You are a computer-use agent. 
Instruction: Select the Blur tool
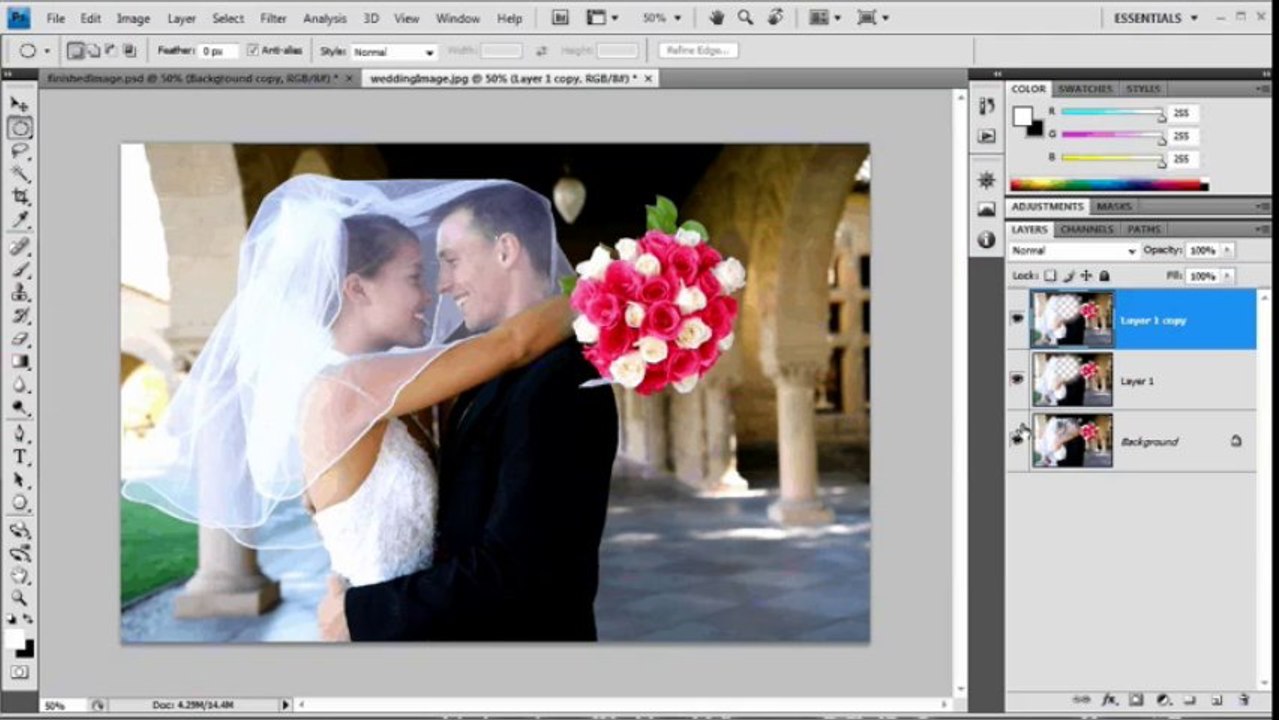point(20,385)
